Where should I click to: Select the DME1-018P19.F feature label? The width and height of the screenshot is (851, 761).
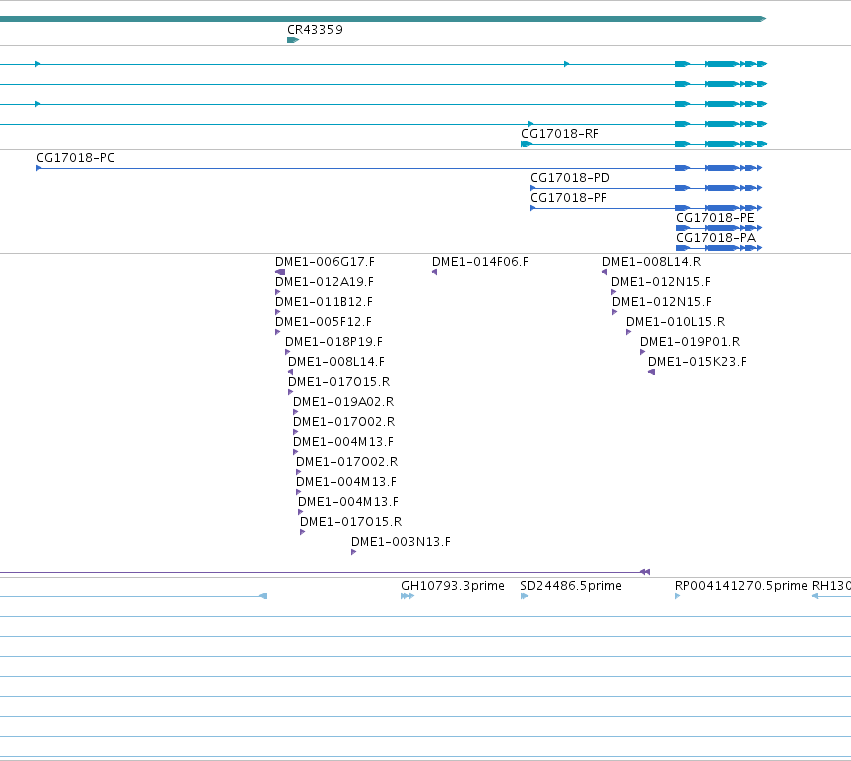[x=333, y=342]
